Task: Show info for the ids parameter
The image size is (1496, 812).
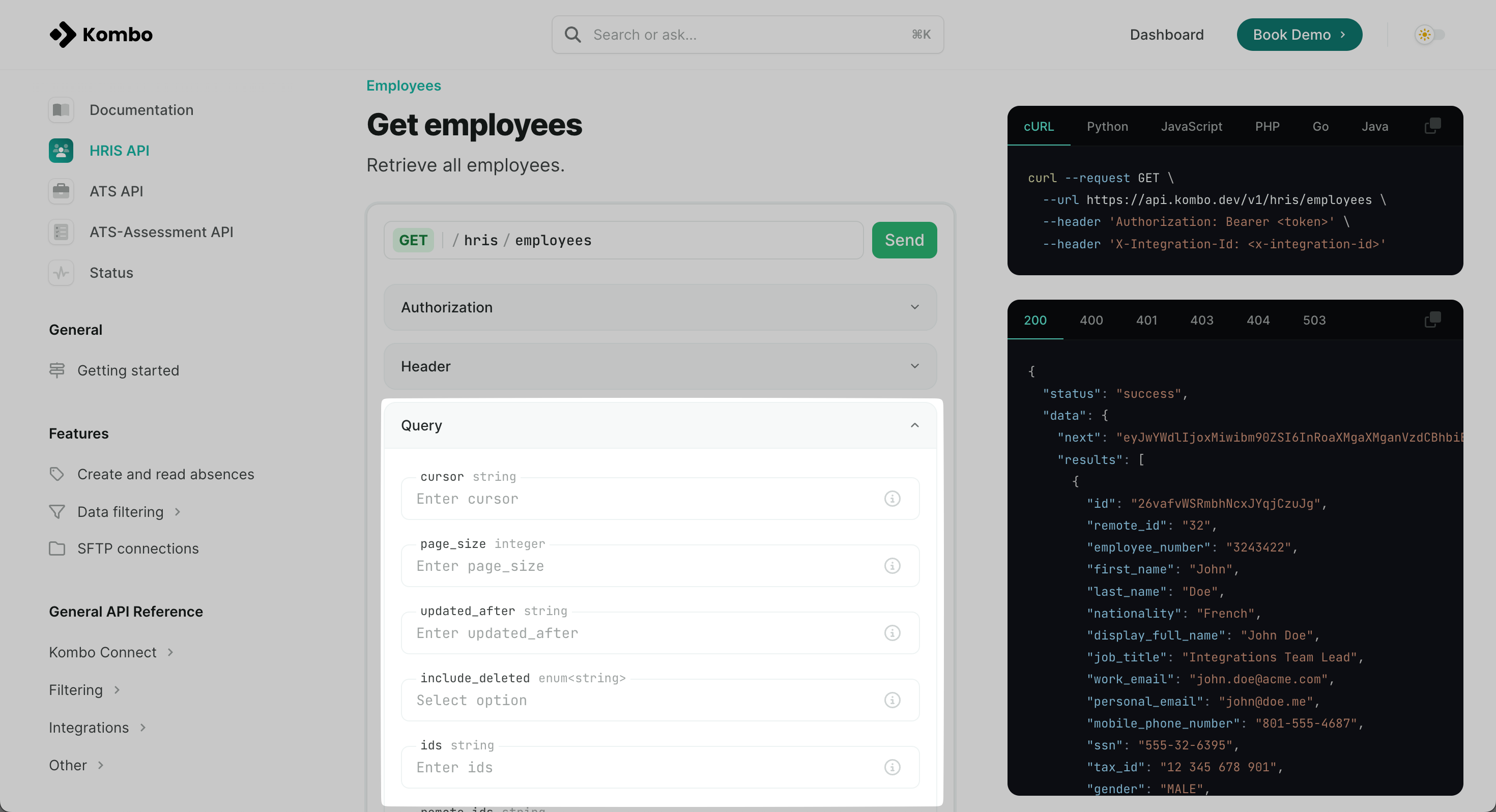Action: click(x=892, y=767)
